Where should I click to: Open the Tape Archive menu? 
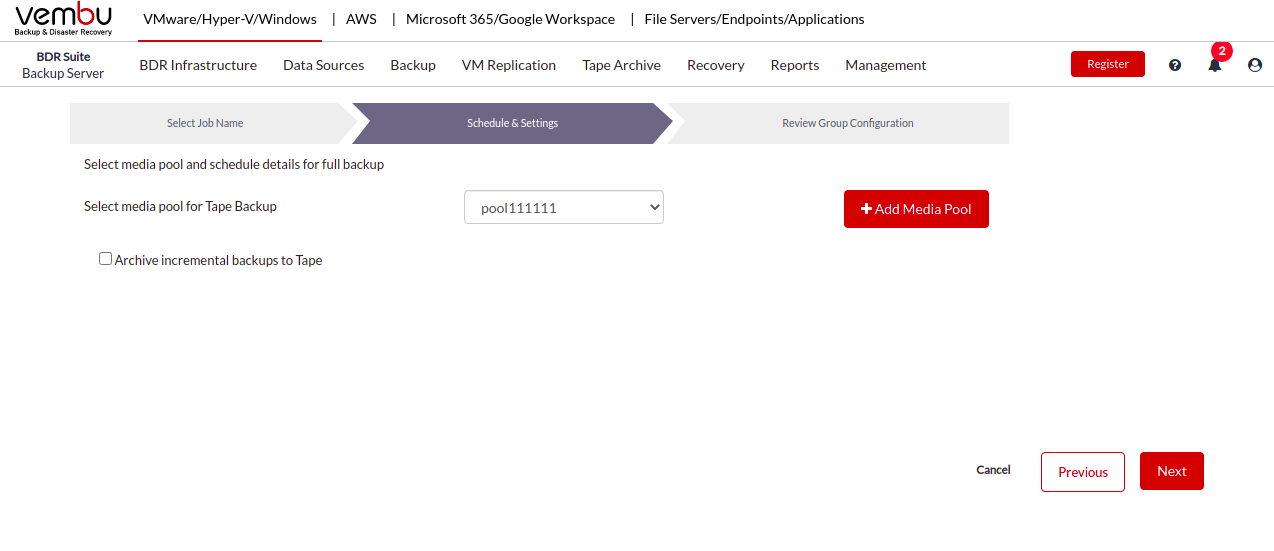(621, 65)
